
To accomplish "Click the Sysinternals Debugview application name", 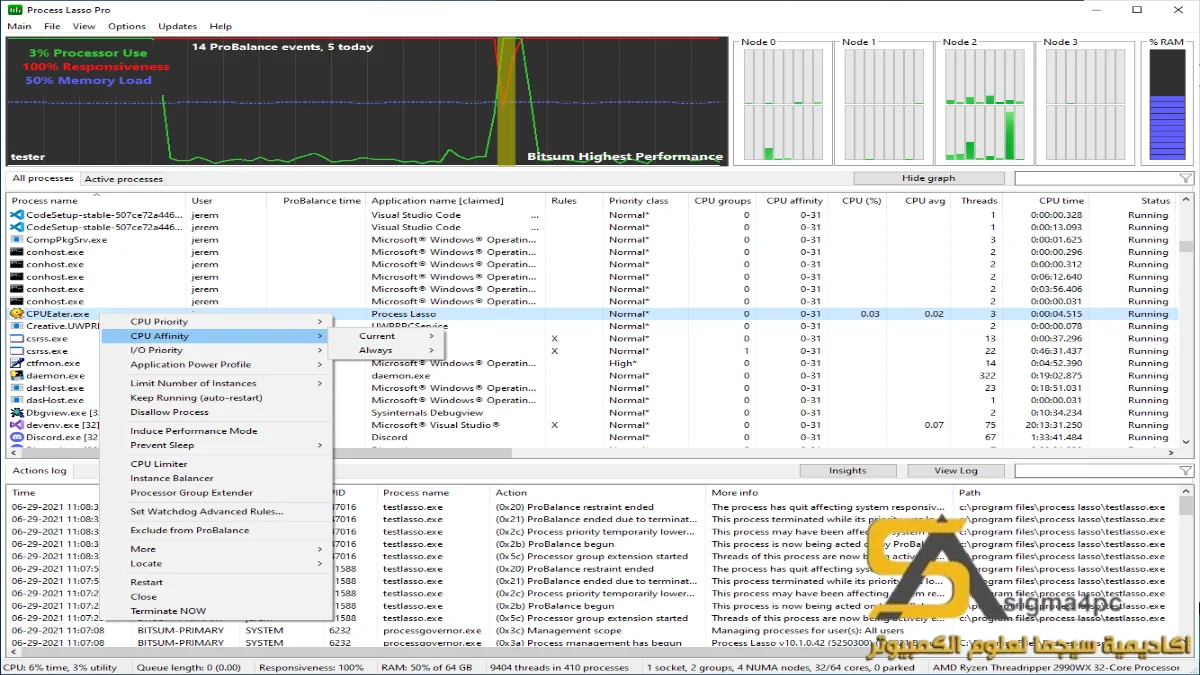I will pos(427,413).
